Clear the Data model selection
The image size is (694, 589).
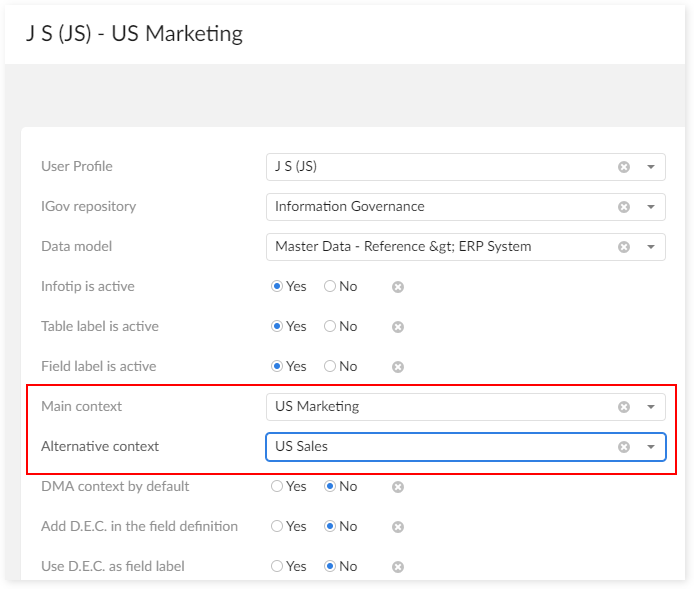click(624, 247)
